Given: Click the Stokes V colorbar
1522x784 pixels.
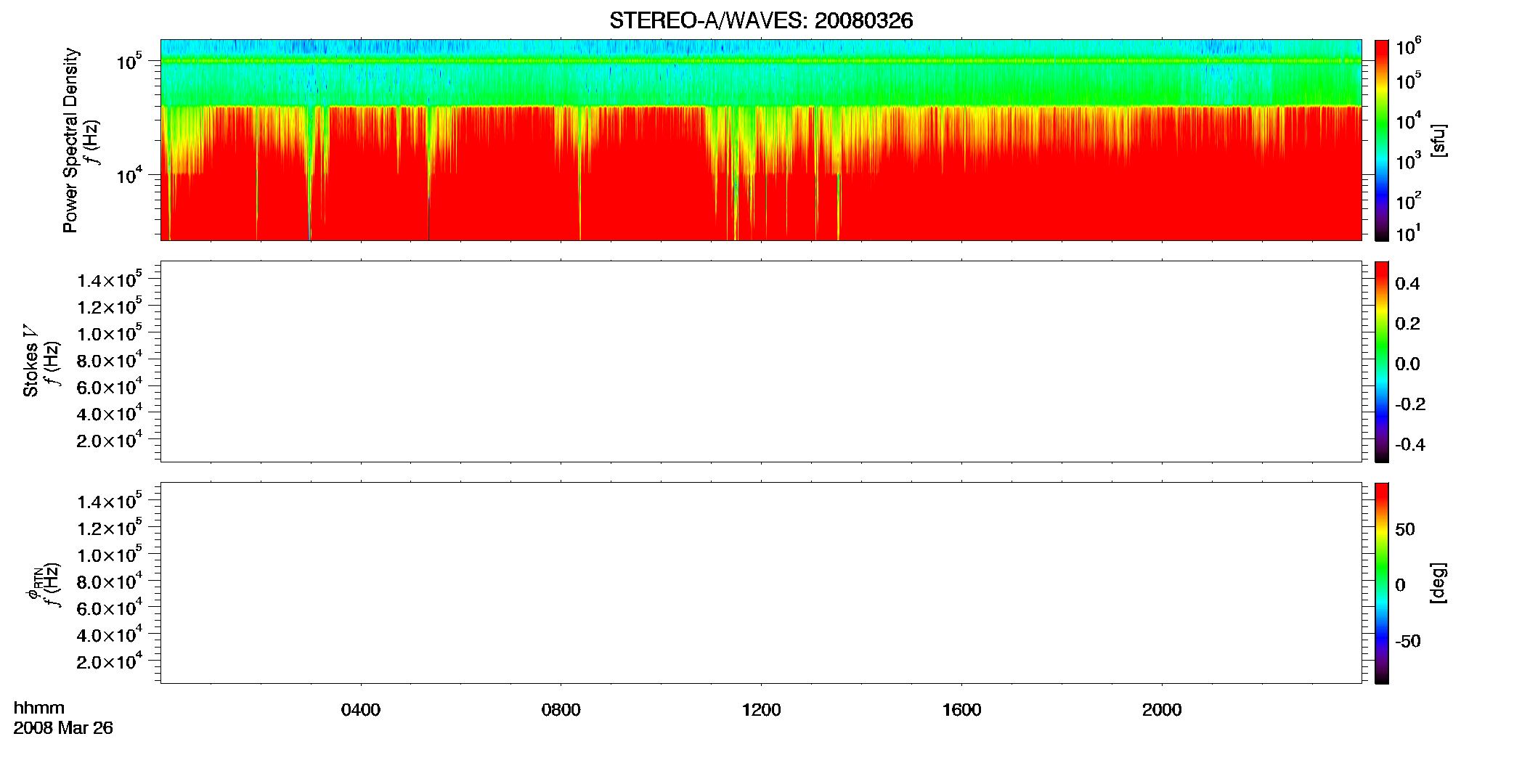Looking at the screenshot, I should tap(1382, 362).
